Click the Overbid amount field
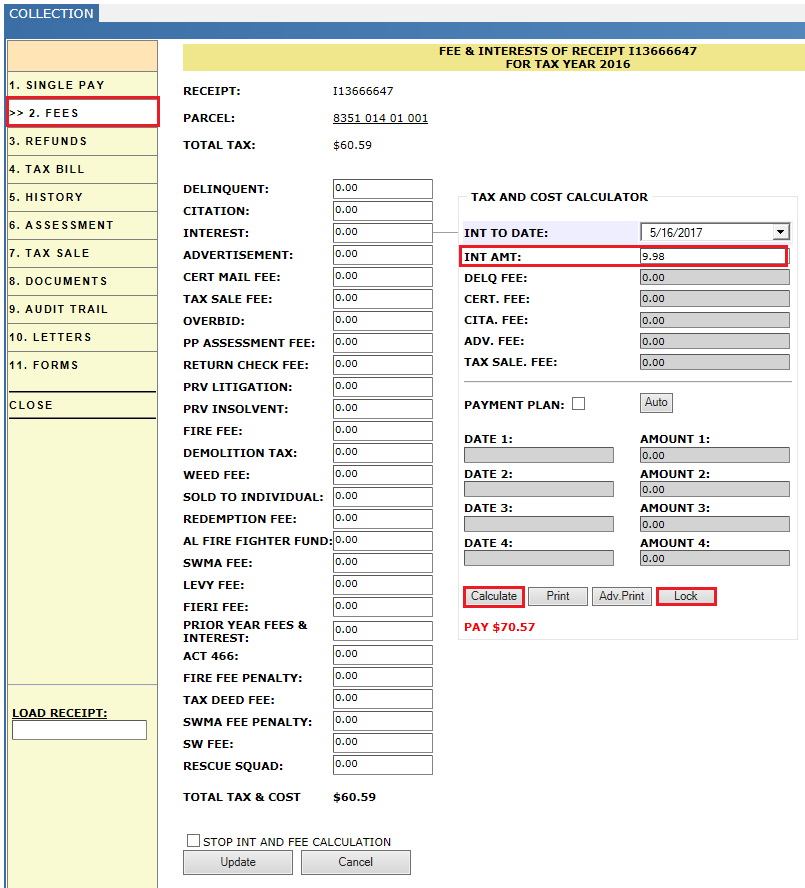Screen dimensions: 805x888 382,321
